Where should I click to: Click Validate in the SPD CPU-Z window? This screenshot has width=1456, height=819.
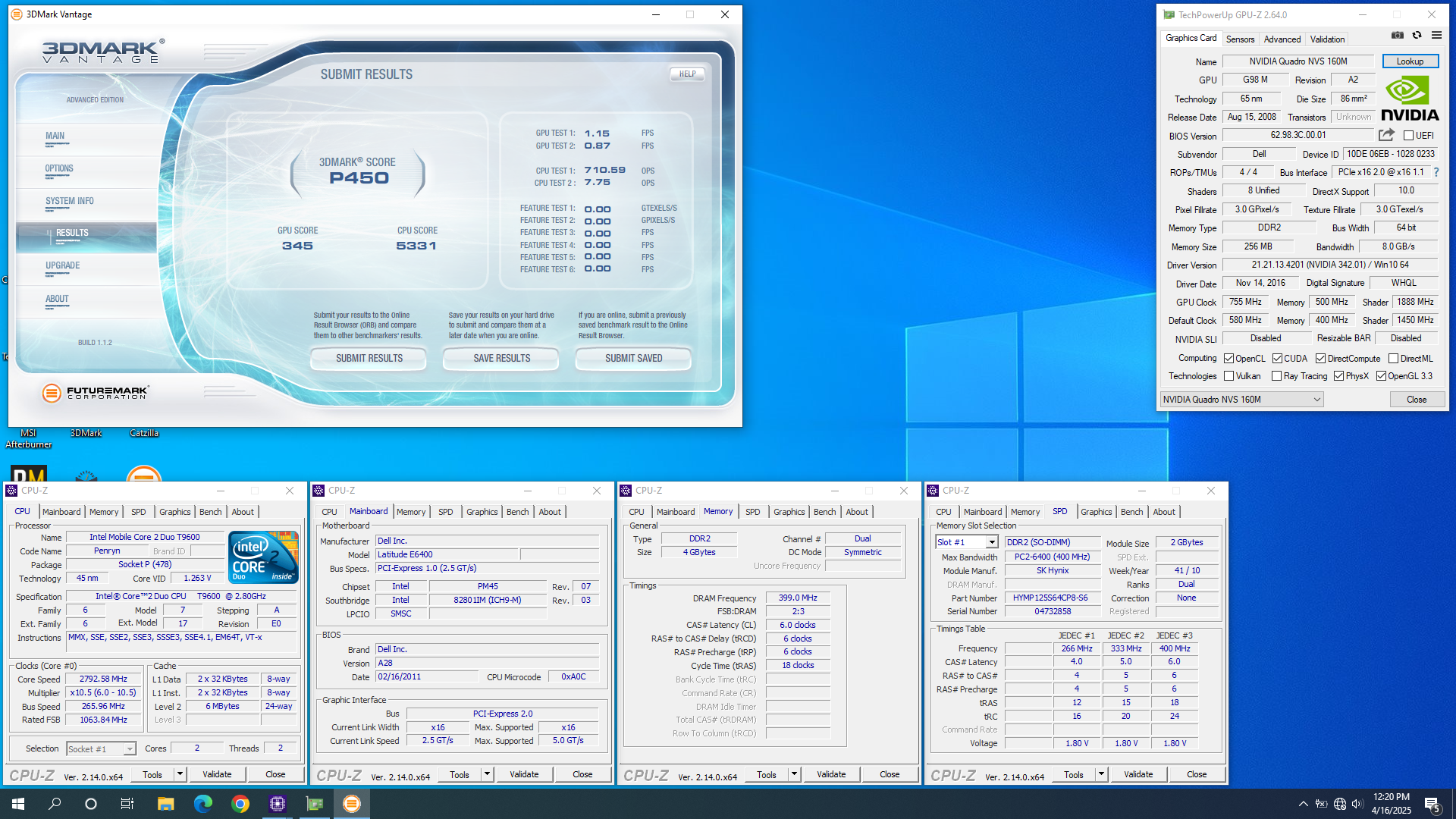pyautogui.click(x=1138, y=774)
